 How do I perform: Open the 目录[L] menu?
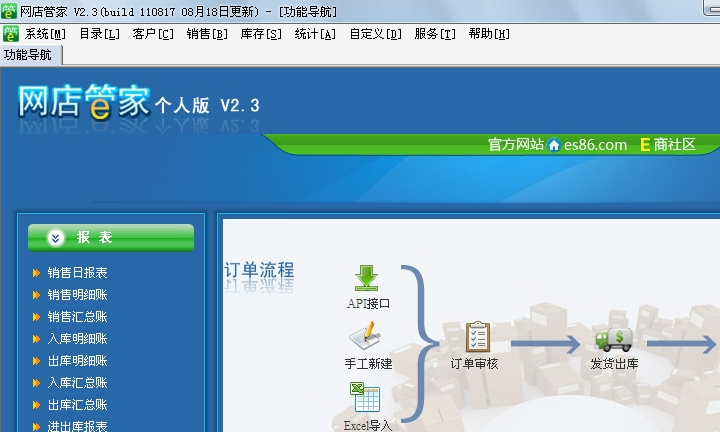coord(99,34)
